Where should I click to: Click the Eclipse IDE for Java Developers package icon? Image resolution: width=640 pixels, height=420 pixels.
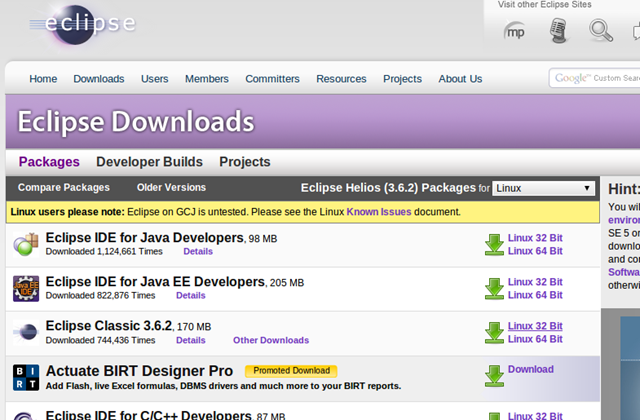coord(26,244)
